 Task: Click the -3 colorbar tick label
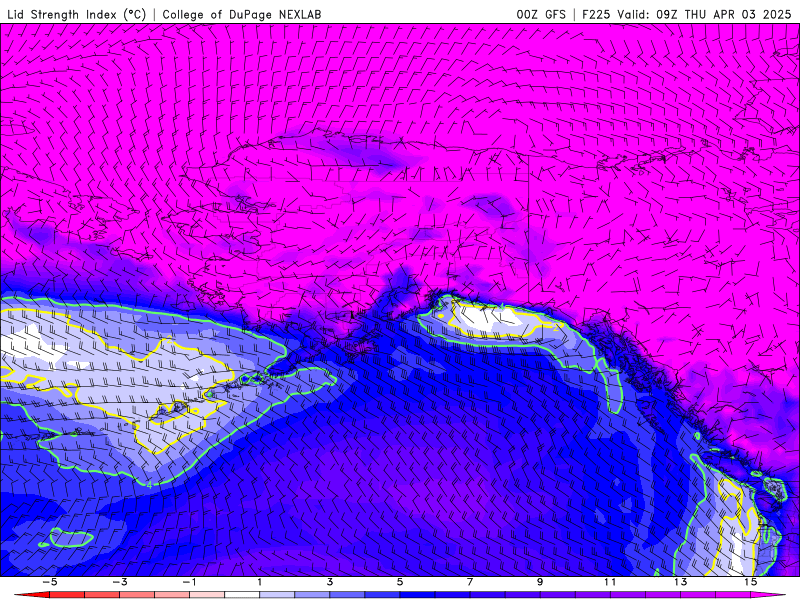119,582
